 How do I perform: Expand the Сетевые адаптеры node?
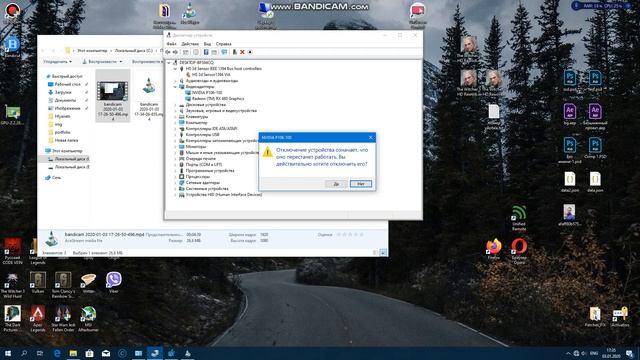click(x=175, y=183)
